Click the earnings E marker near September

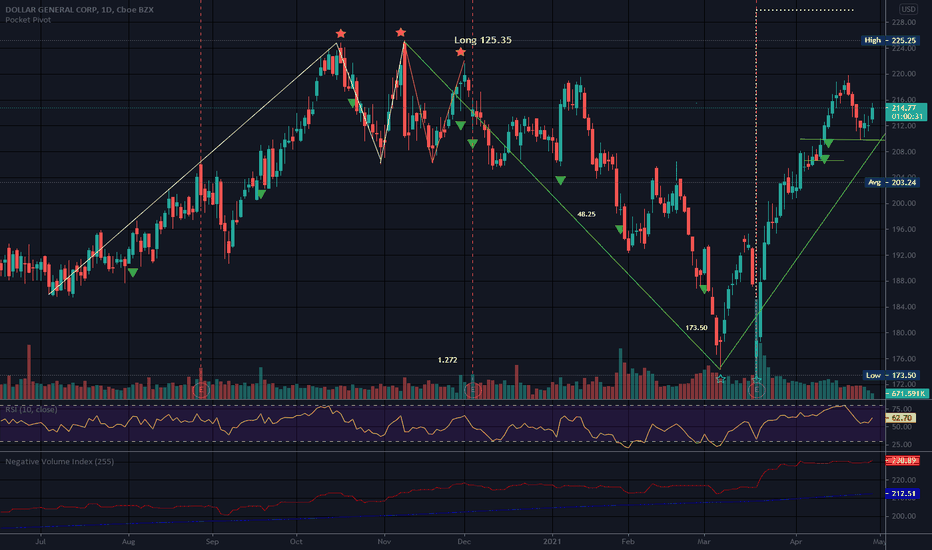(201, 390)
